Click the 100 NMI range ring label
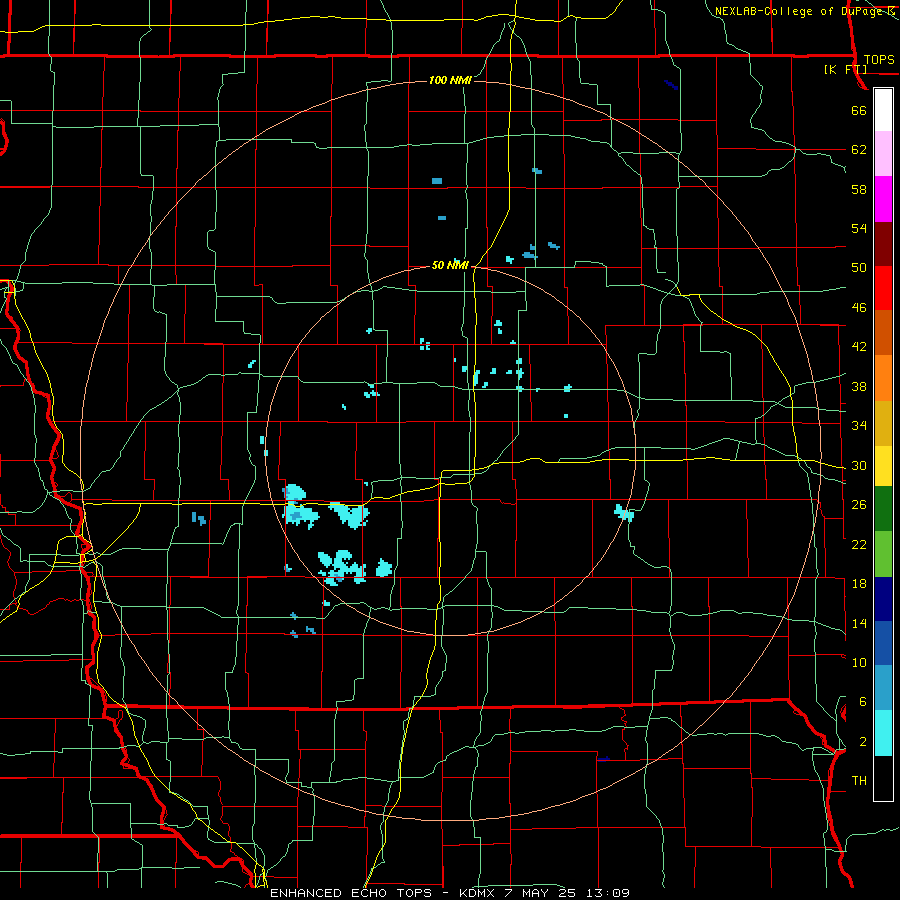 [x=451, y=80]
